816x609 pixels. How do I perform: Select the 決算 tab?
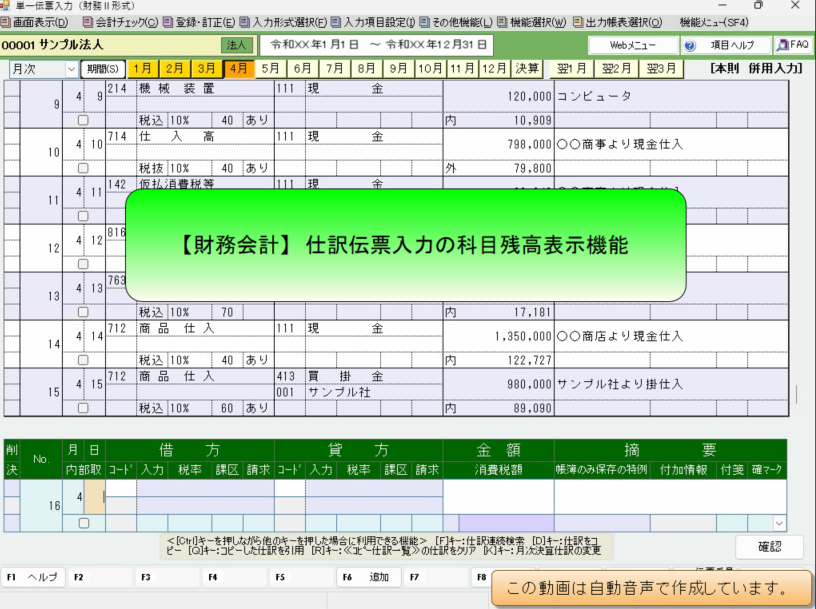[527, 69]
